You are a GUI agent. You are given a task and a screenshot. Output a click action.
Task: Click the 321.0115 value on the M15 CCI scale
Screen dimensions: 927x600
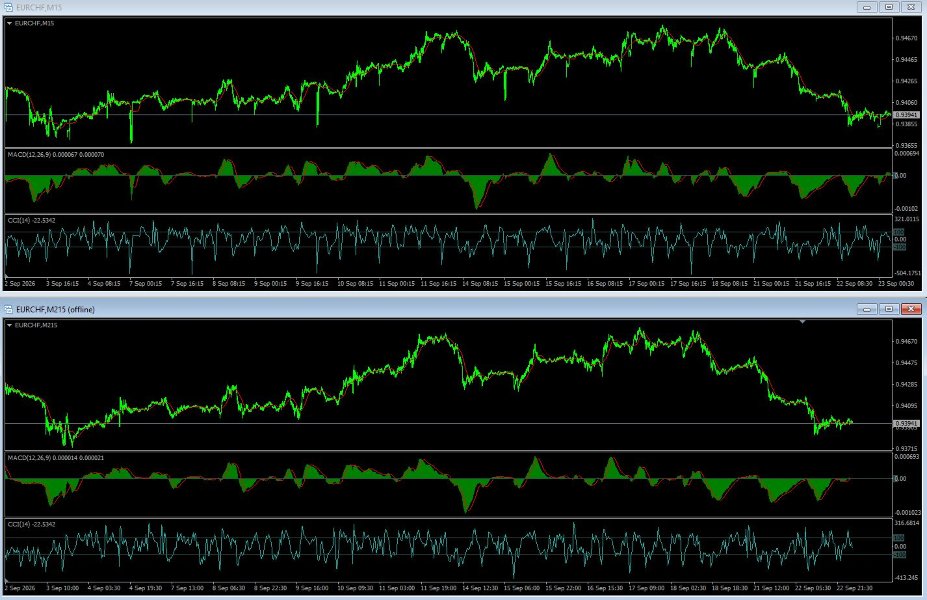pyautogui.click(x=907, y=219)
